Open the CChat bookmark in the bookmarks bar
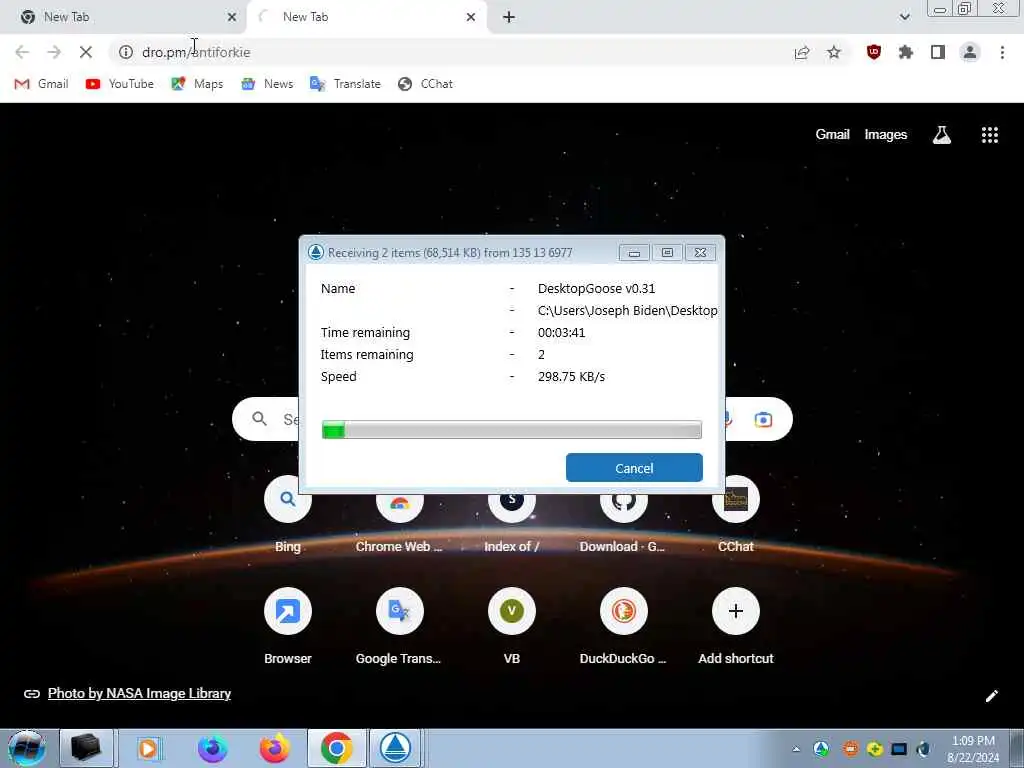This screenshot has width=1024, height=768. point(425,84)
